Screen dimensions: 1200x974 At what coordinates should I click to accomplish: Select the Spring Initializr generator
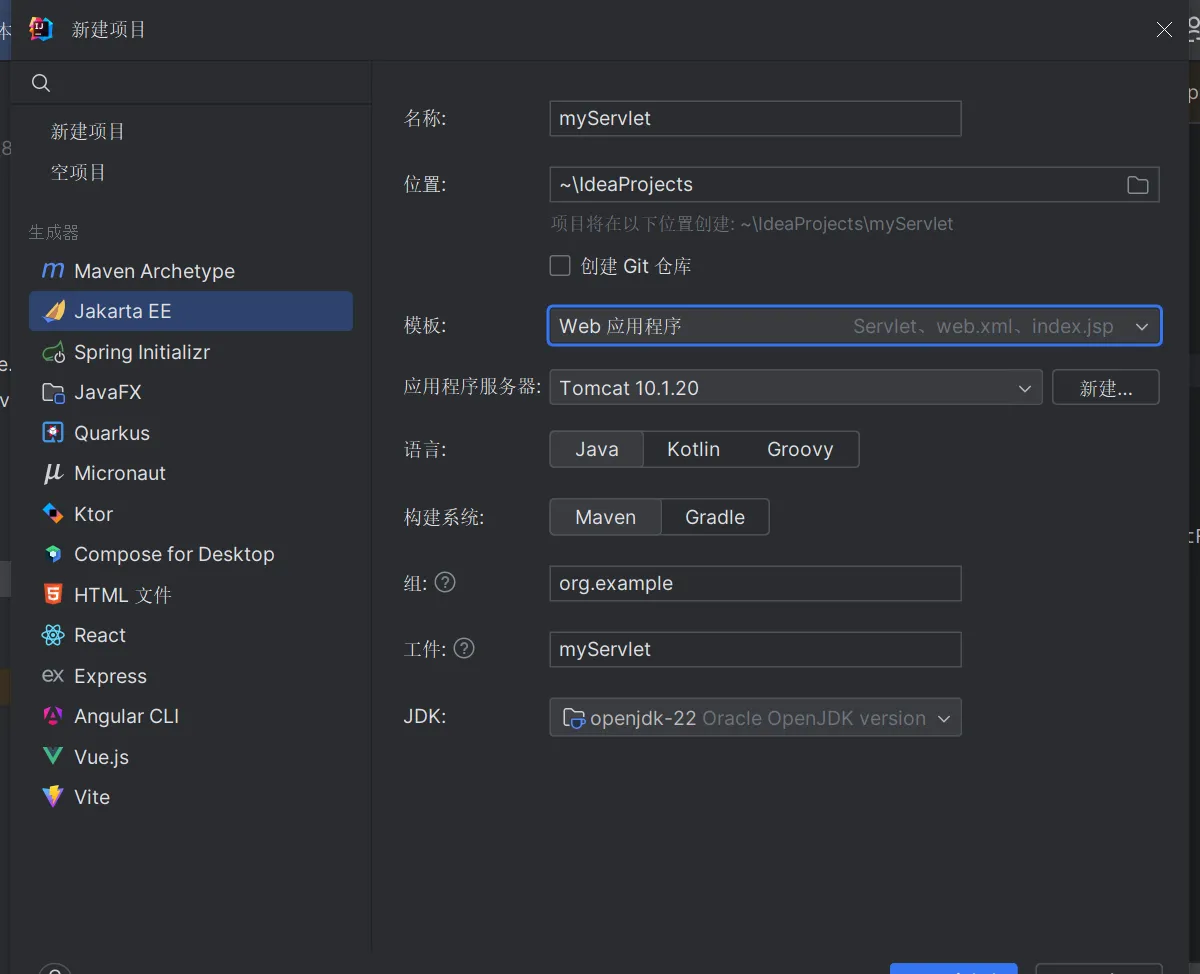coord(191,352)
